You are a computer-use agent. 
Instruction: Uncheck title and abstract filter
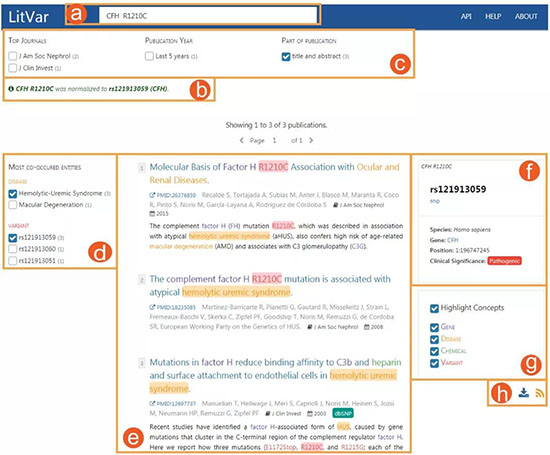(x=286, y=56)
